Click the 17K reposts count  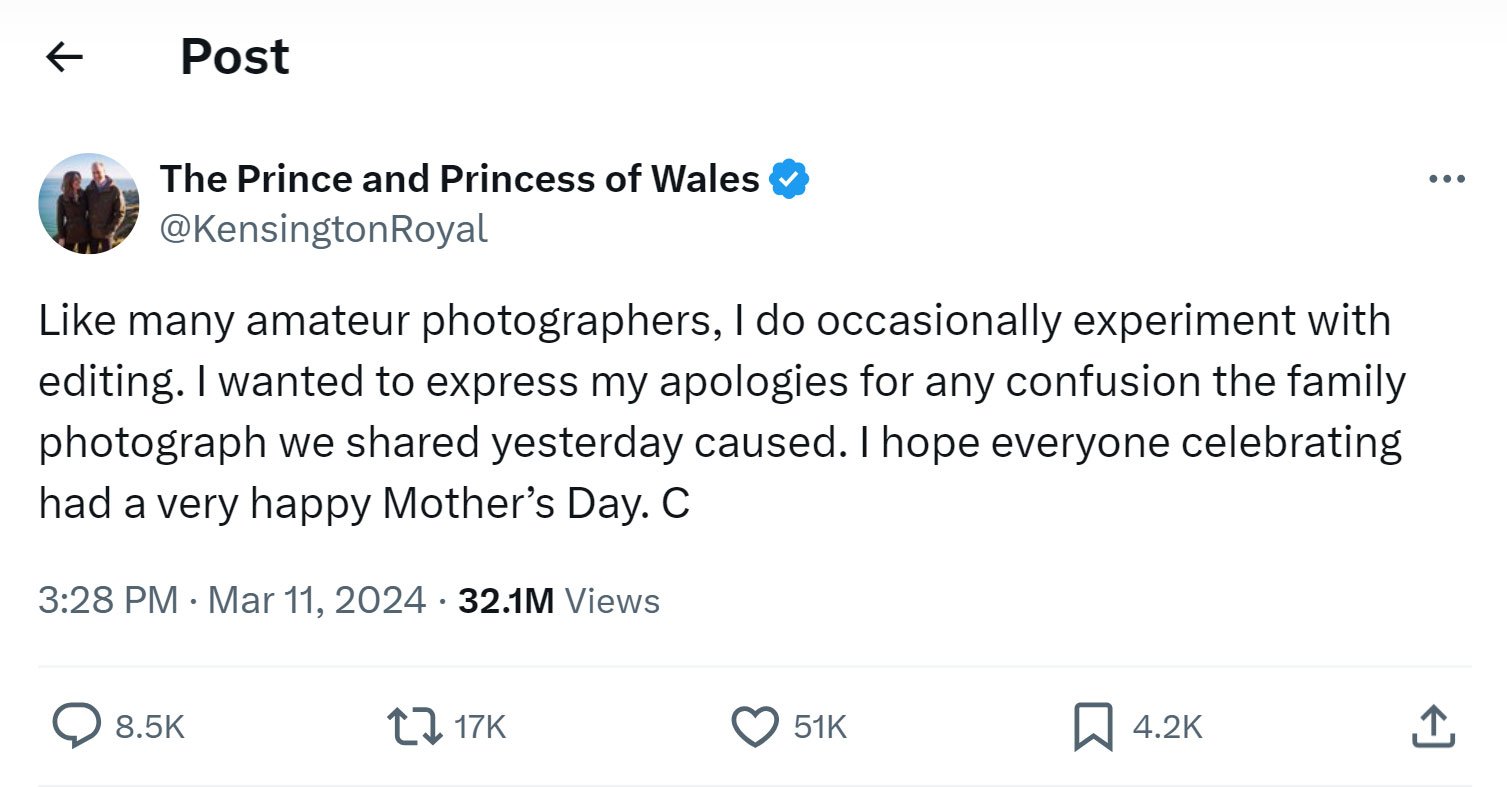[481, 727]
